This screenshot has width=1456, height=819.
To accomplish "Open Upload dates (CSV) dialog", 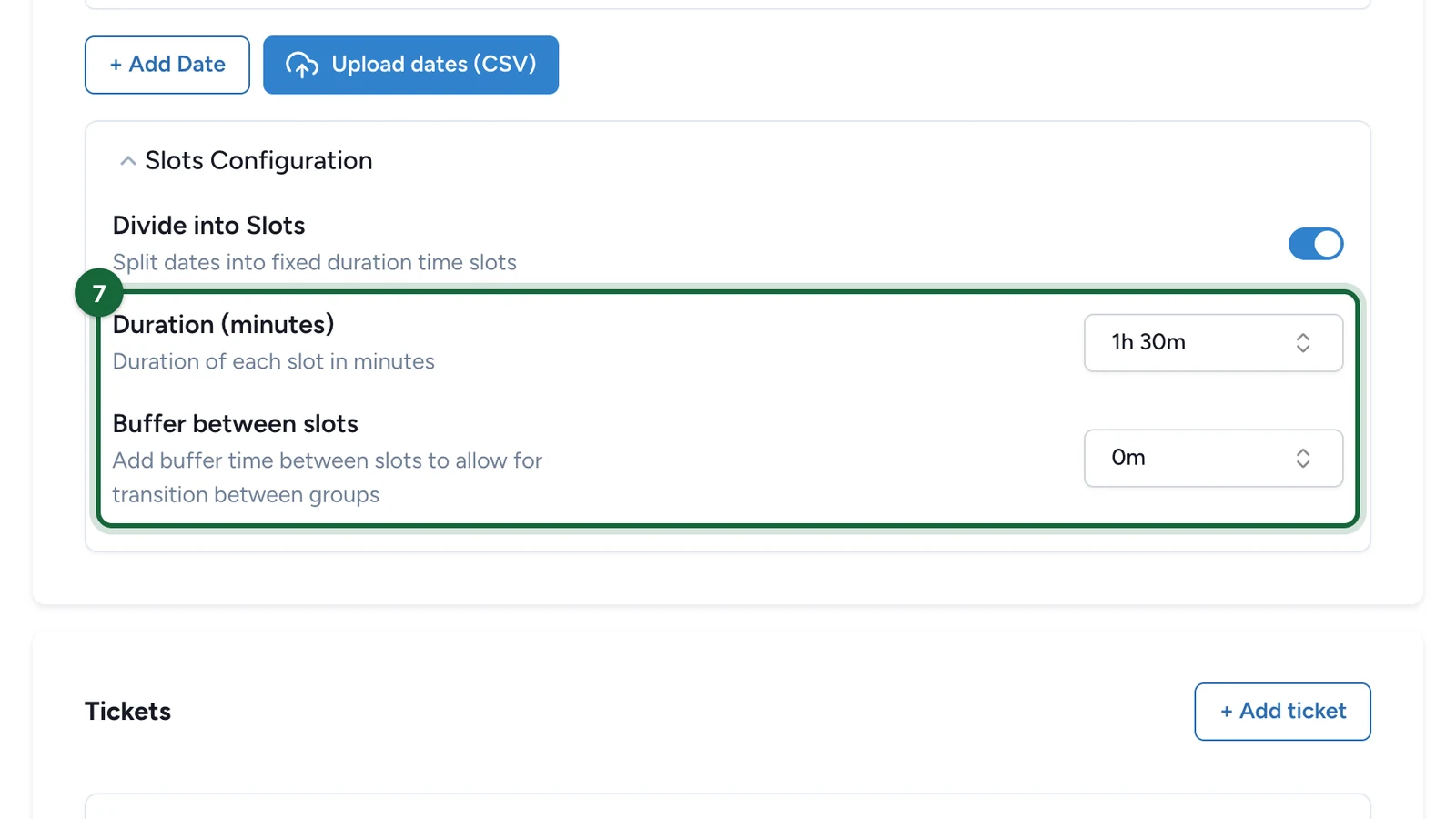I will coord(410,65).
